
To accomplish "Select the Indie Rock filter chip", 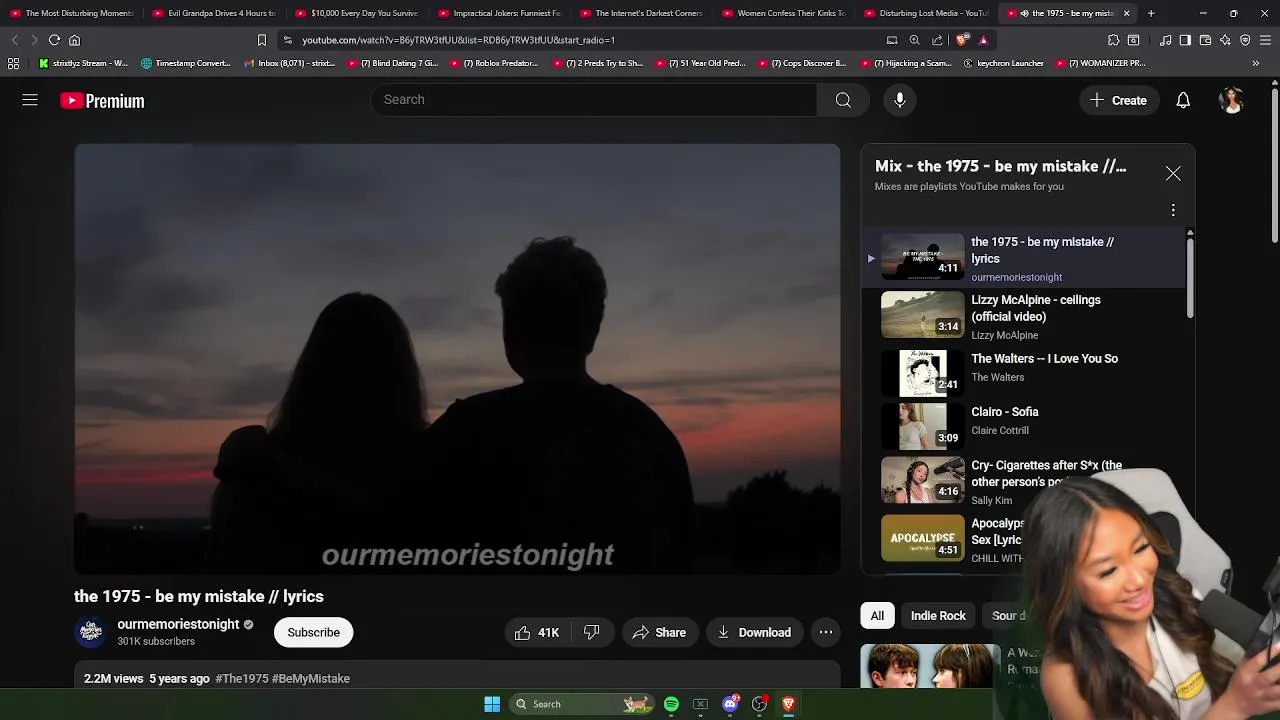I will point(938,616).
